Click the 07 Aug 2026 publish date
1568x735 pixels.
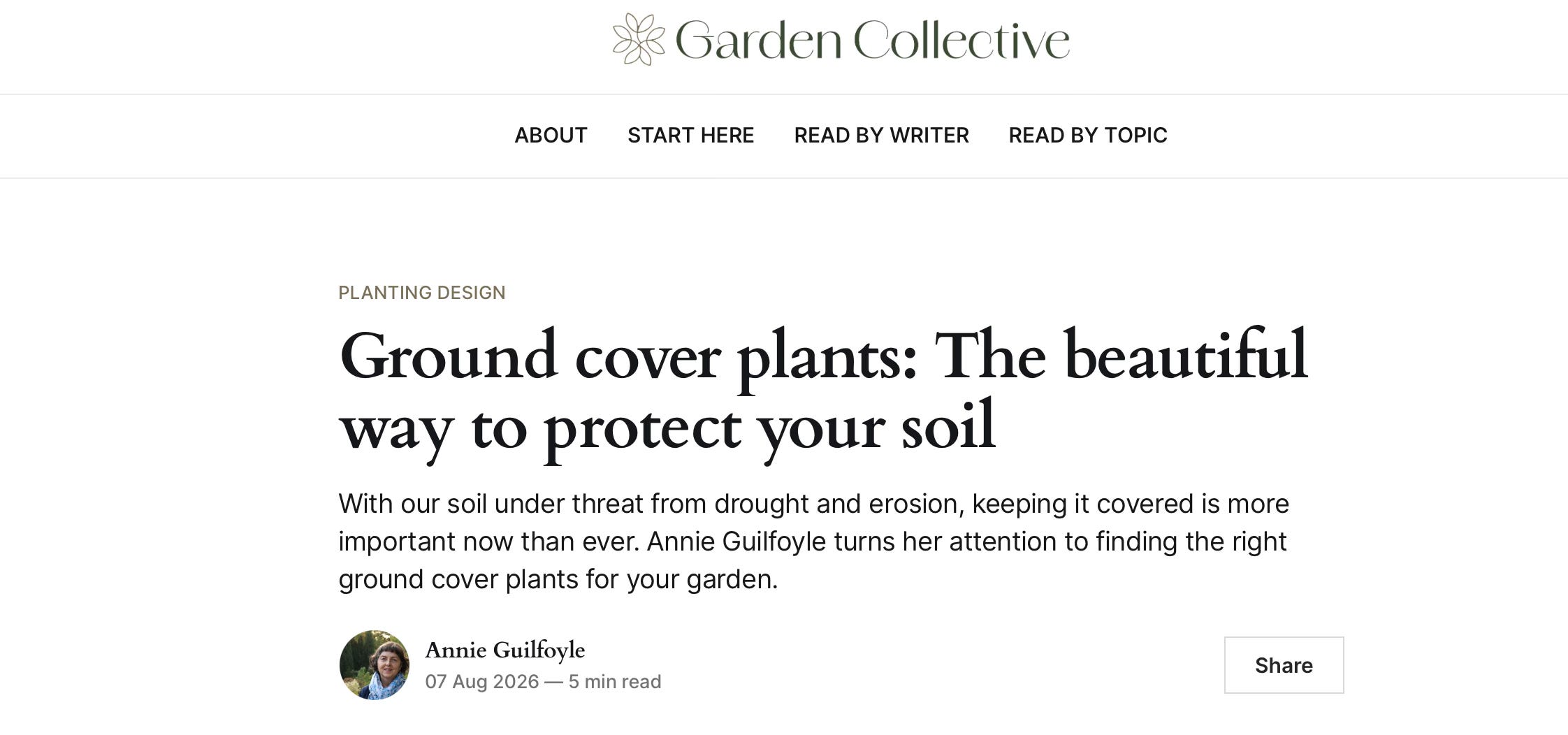pyautogui.click(x=482, y=681)
